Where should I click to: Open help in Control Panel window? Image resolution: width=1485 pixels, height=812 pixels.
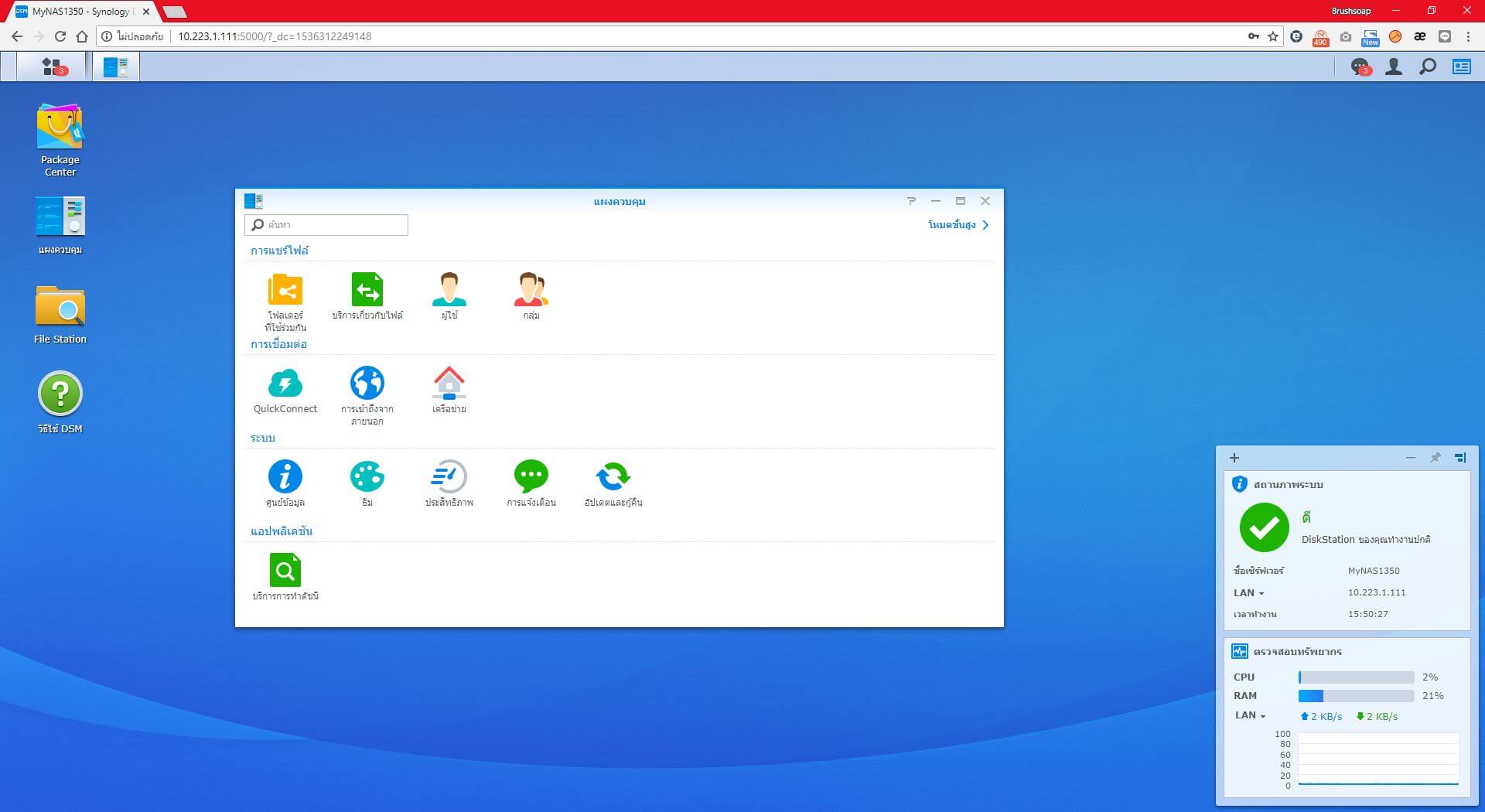911,201
